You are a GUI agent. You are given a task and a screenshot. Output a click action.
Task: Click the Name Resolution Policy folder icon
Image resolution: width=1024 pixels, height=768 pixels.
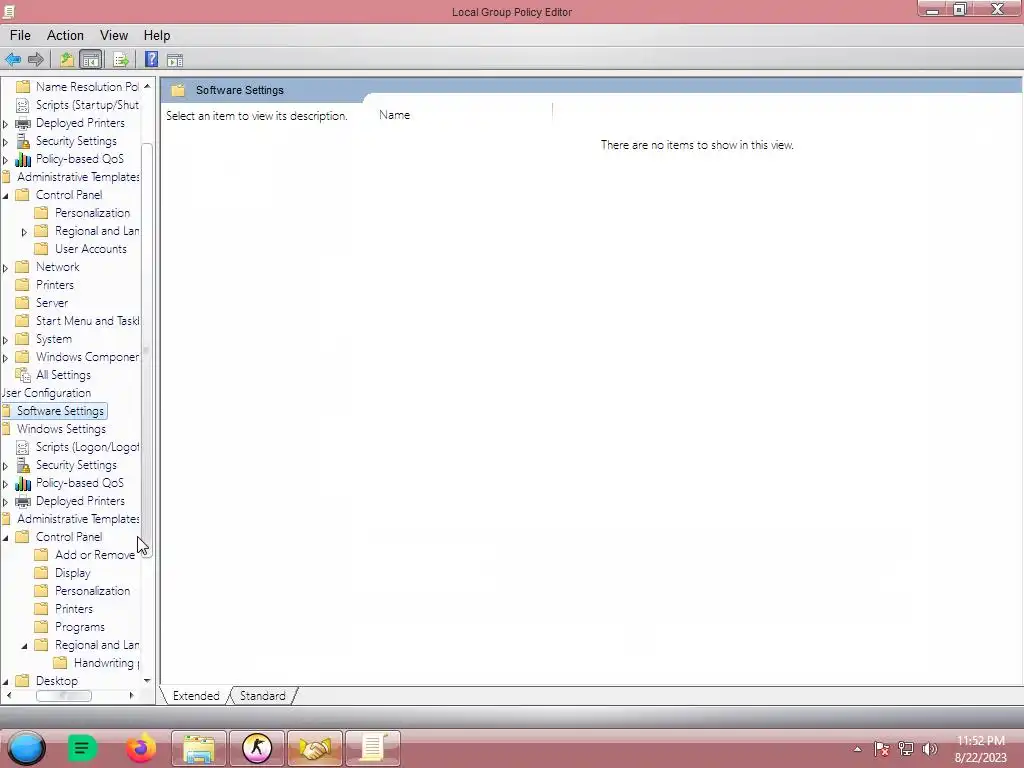23,87
